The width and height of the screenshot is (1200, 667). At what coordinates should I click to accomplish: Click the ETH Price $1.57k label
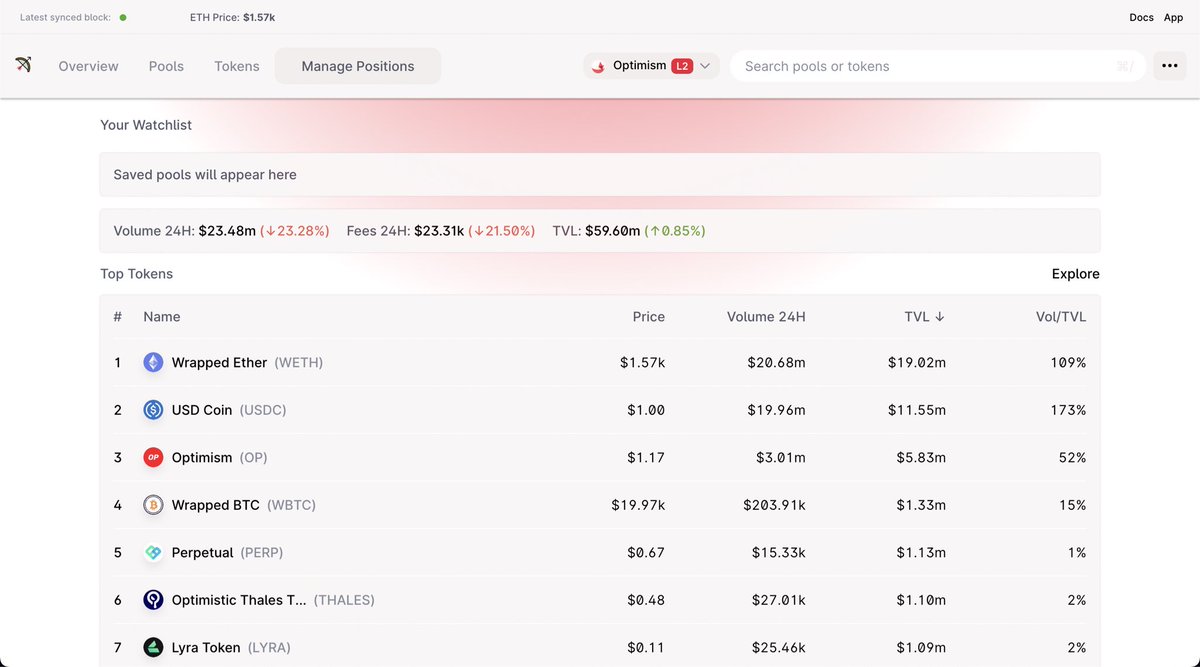(x=232, y=17)
